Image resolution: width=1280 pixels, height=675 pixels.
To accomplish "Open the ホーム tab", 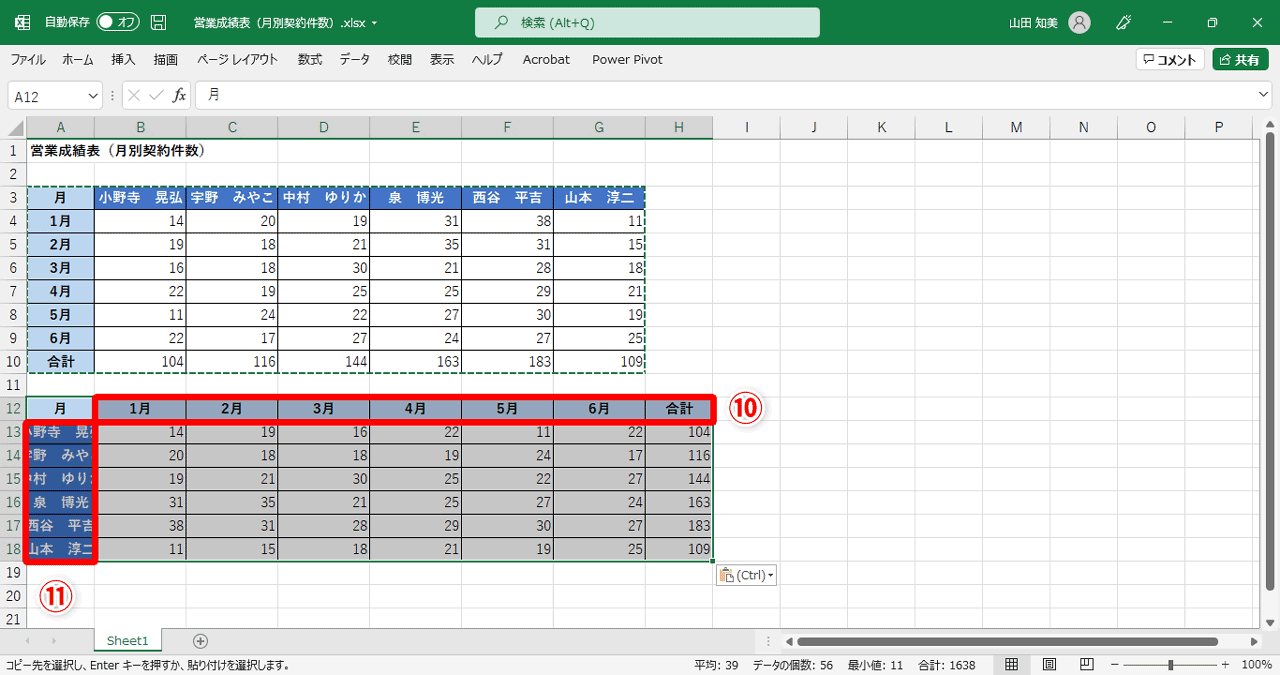I will 78,60.
